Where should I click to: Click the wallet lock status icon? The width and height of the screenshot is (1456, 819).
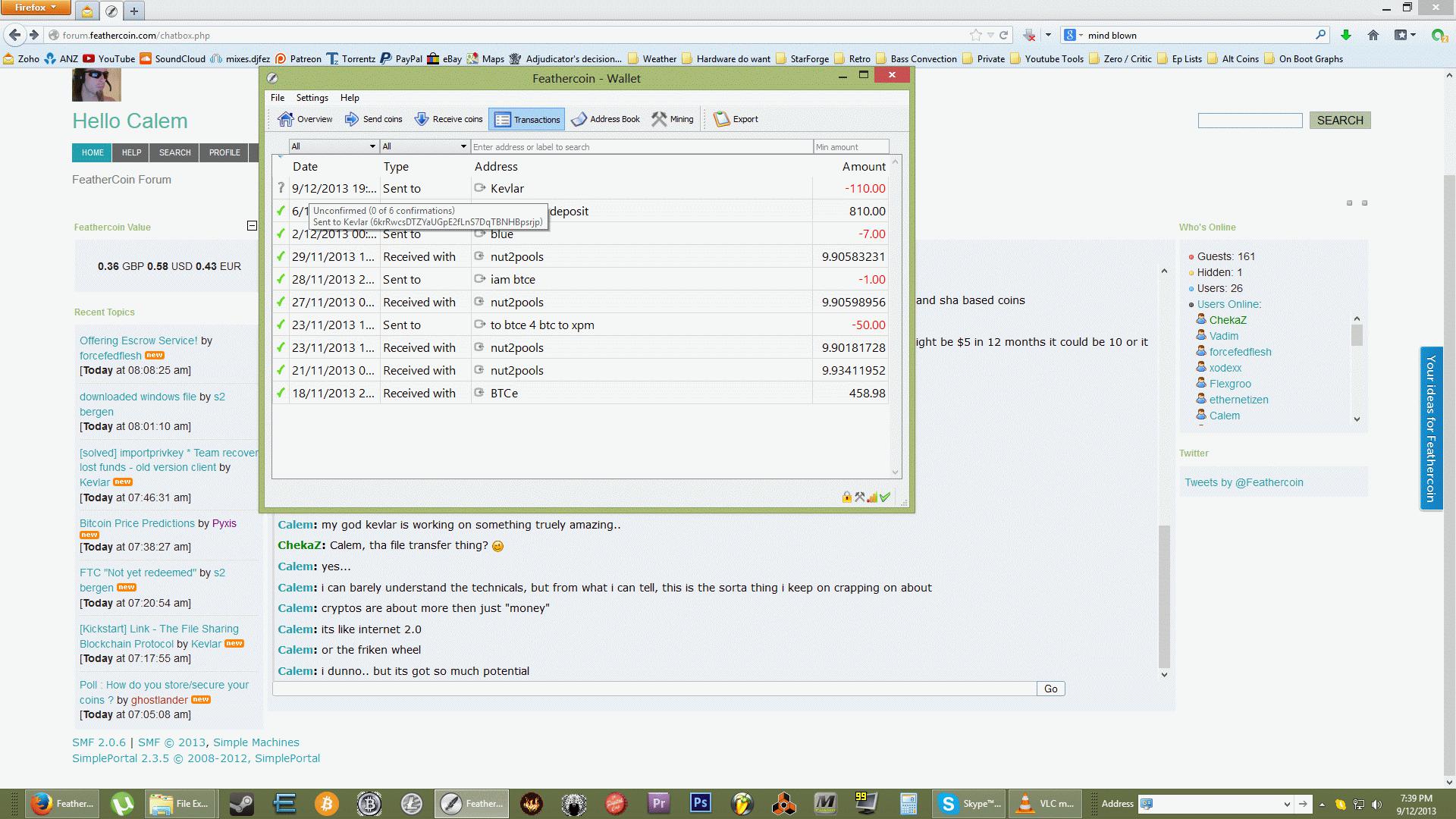(847, 497)
